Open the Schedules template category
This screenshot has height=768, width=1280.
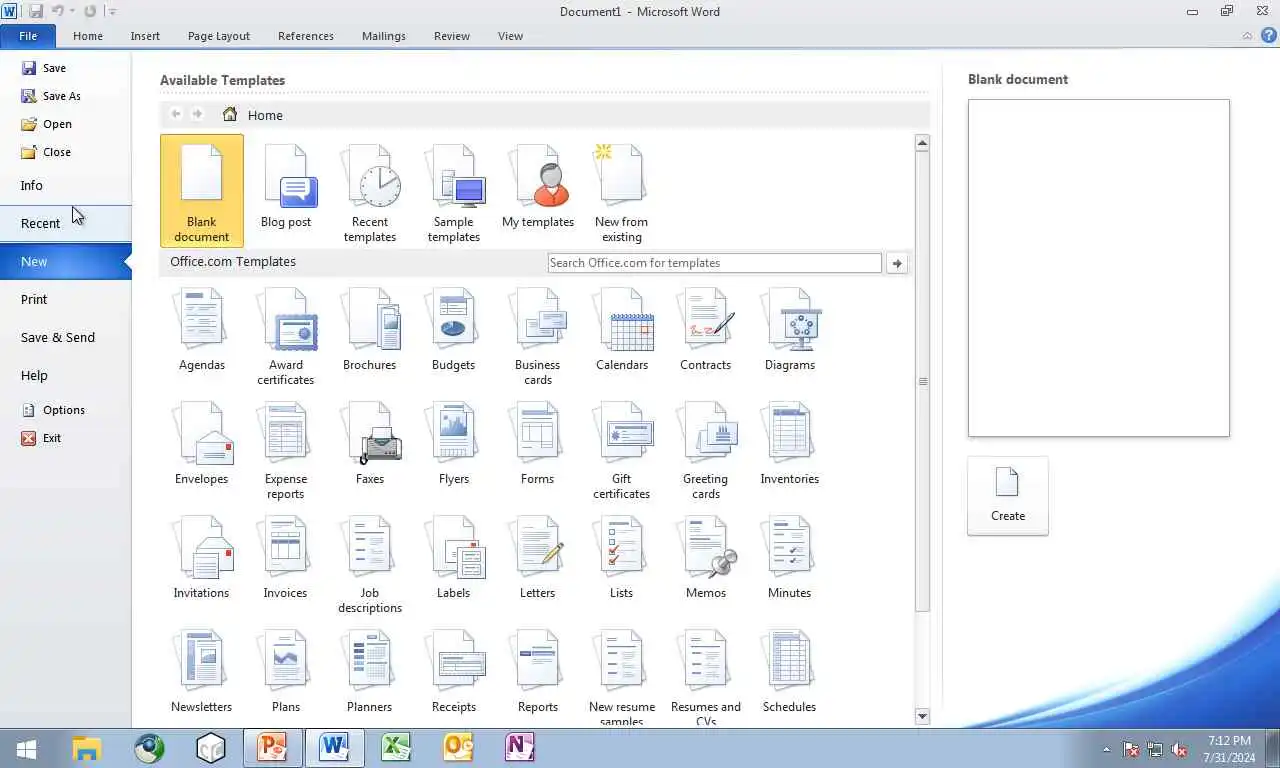click(790, 672)
